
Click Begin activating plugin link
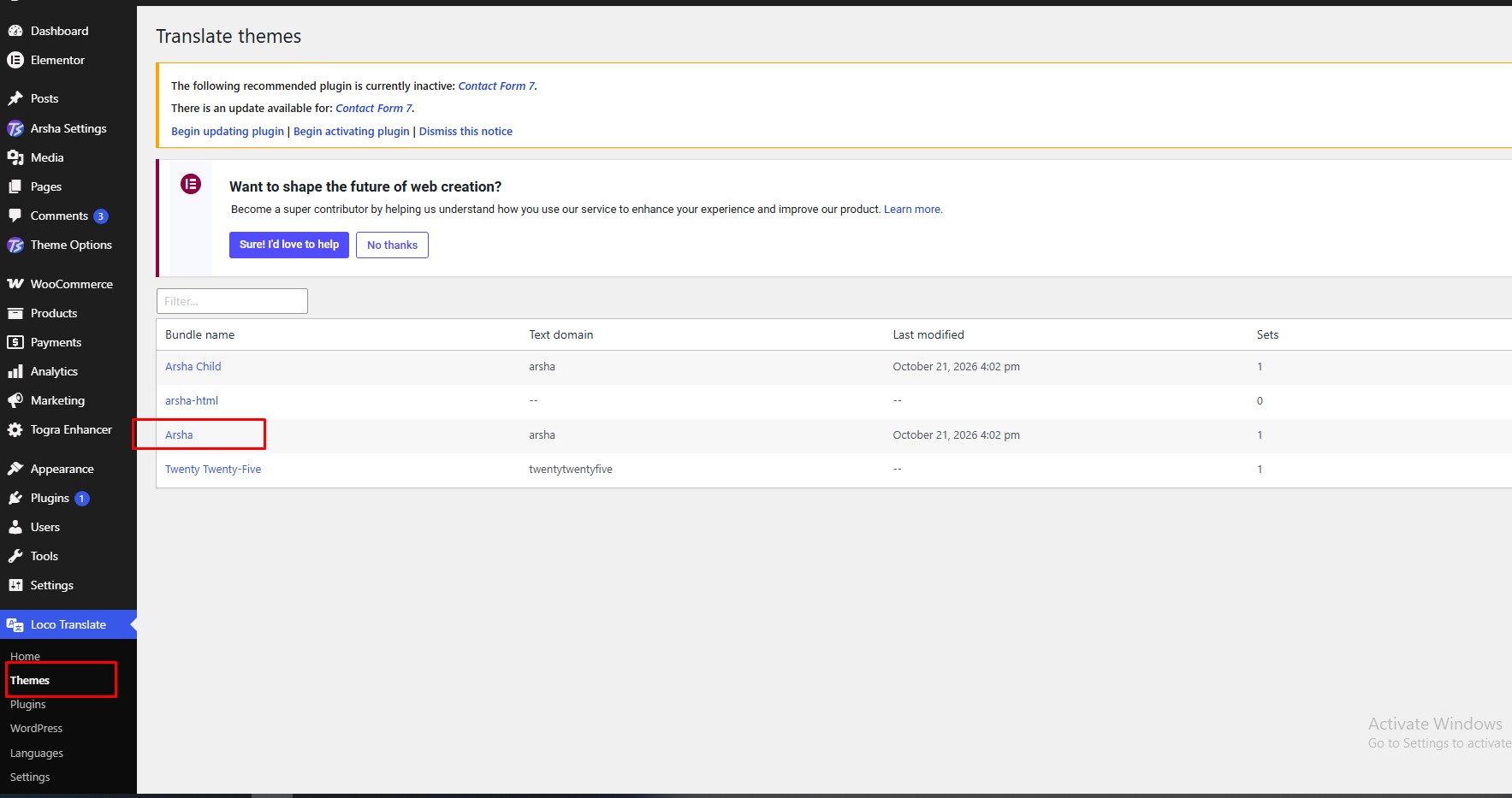pos(352,131)
